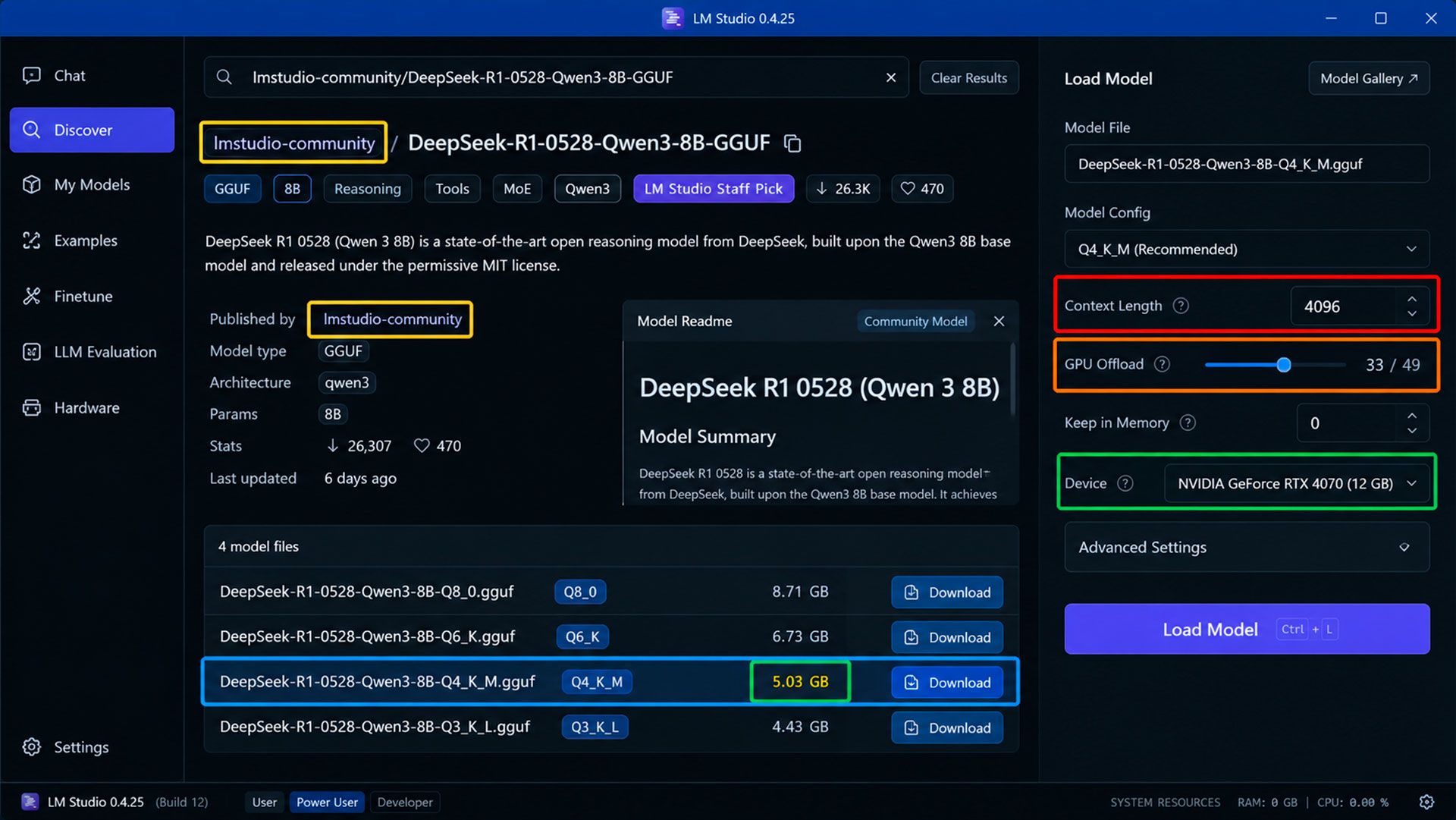Viewport: 1456px width, 820px height.
Task: Click the Model Readme scrollbar
Action: click(1012, 379)
